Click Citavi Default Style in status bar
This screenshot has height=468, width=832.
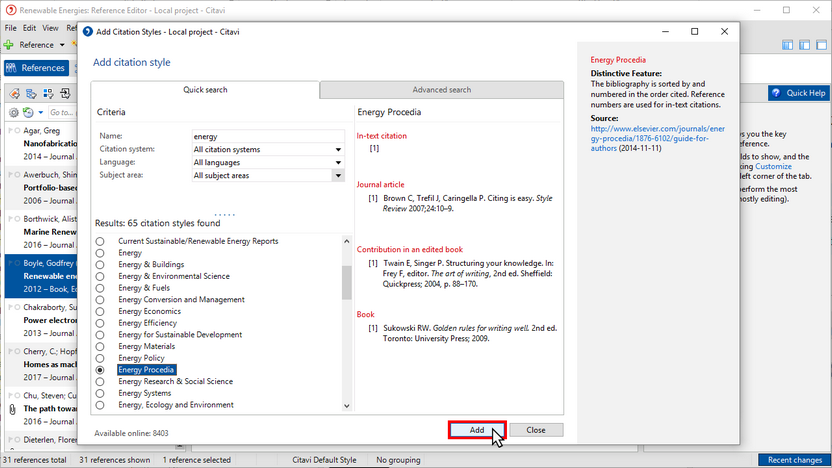click(x=324, y=460)
